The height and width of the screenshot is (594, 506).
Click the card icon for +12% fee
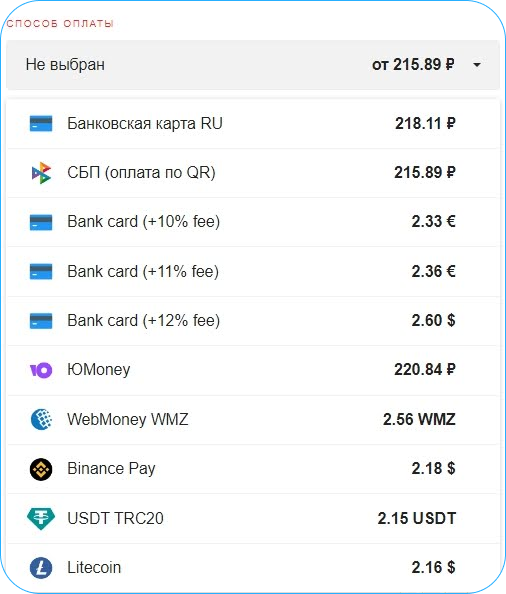[x=41, y=320]
